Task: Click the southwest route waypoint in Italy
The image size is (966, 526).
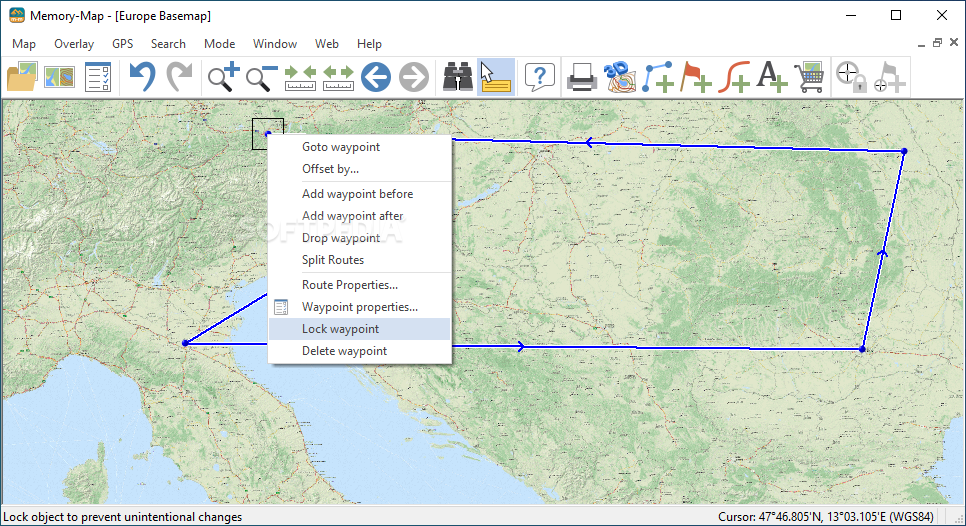Action: tap(185, 343)
